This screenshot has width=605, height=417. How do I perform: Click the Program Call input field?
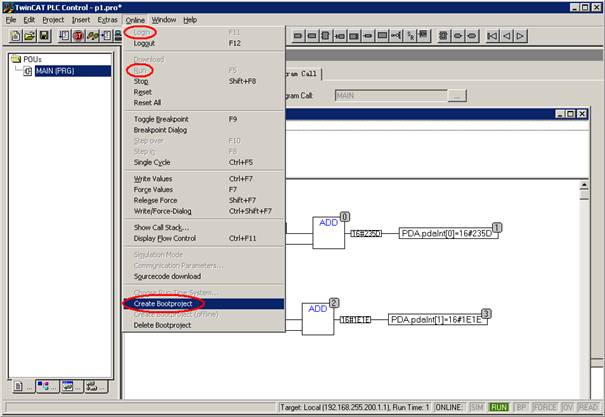pyautogui.click(x=388, y=95)
